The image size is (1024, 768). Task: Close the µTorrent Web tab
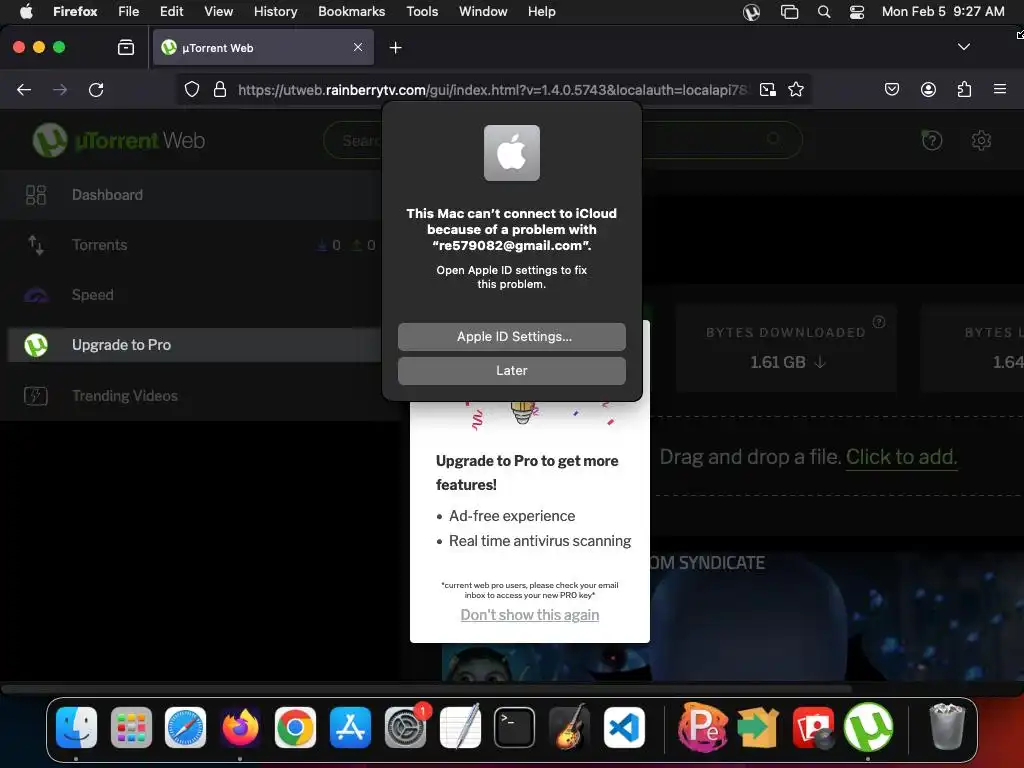[x=358, y=47]
